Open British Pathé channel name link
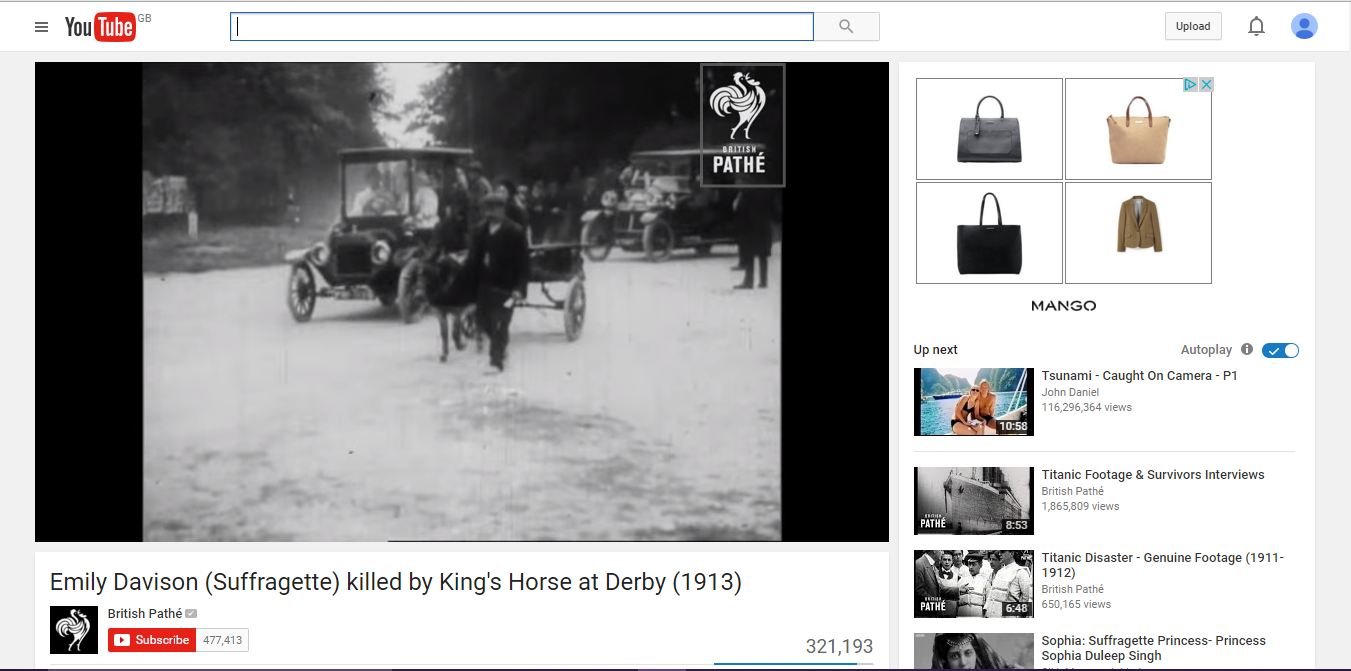The height and width of the screenshot is (671, 1351). click(145, 613)
